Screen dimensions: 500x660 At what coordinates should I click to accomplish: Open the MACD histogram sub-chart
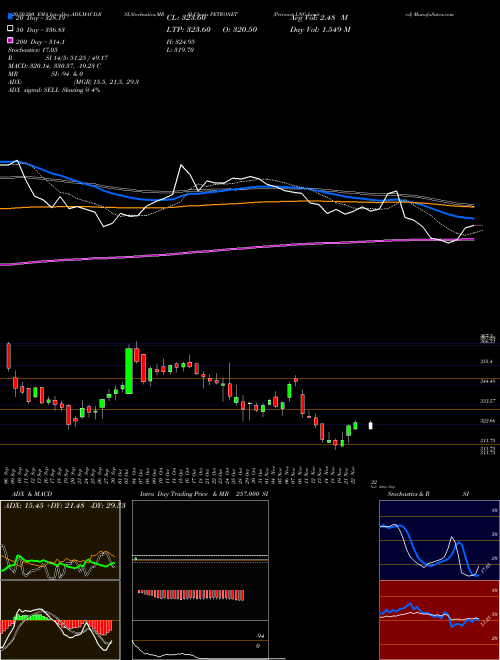60,620
